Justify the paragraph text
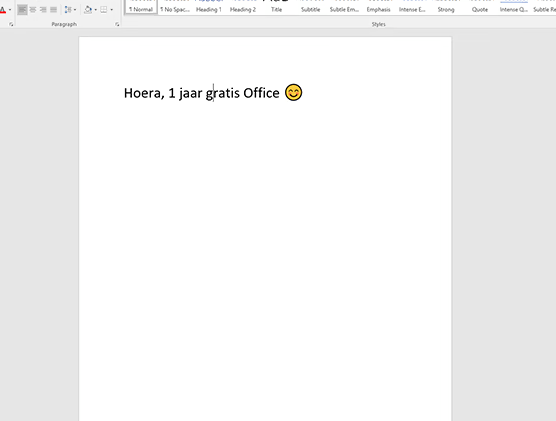 click(54, 10)
